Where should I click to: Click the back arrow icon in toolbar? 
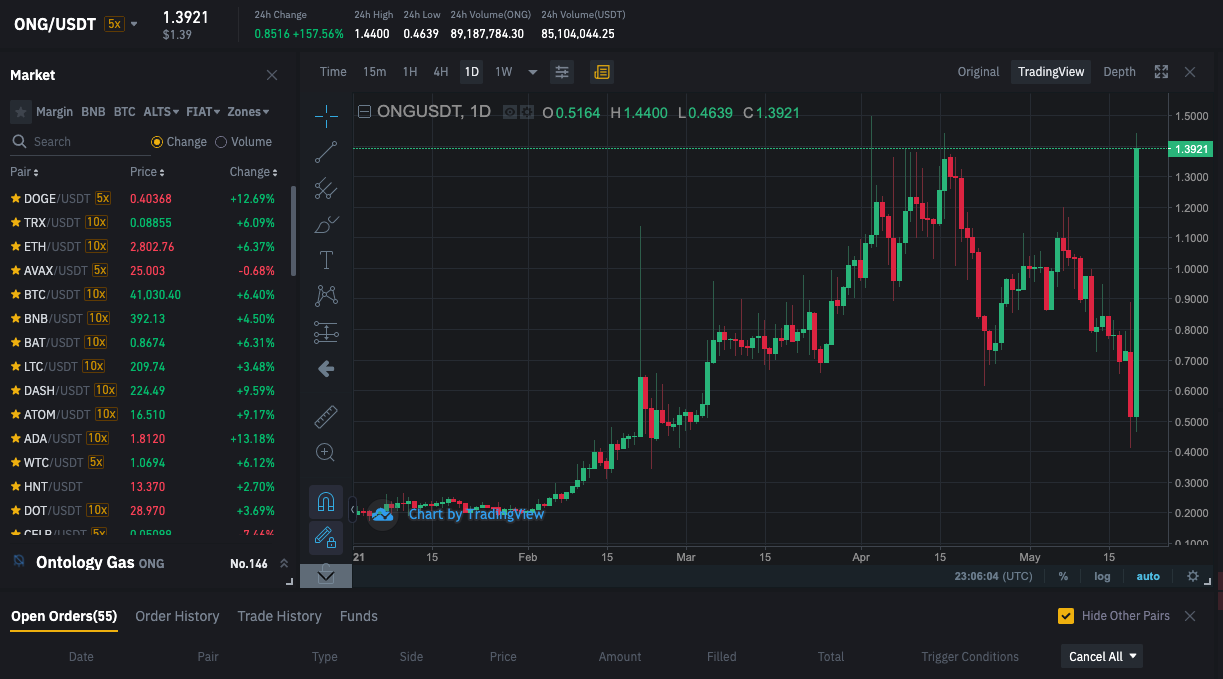pyautogui.click(x=326, y=369)
